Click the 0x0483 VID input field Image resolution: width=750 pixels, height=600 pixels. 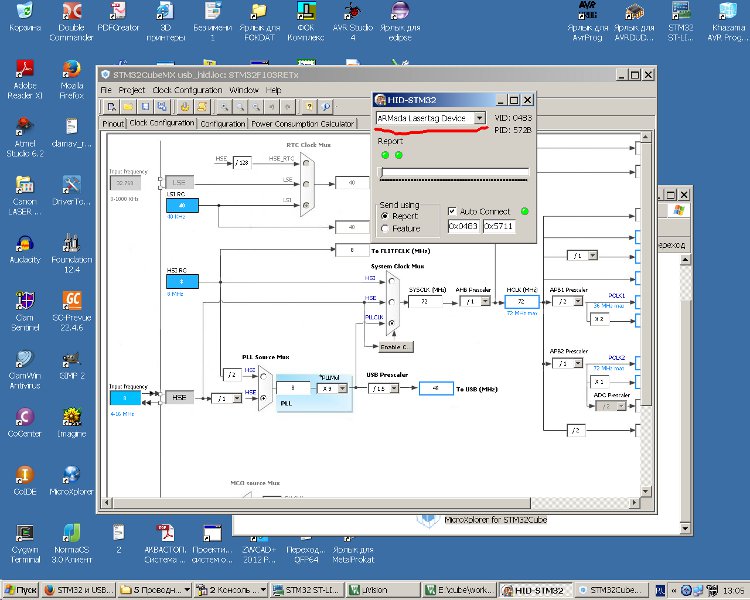click(463, 226)
